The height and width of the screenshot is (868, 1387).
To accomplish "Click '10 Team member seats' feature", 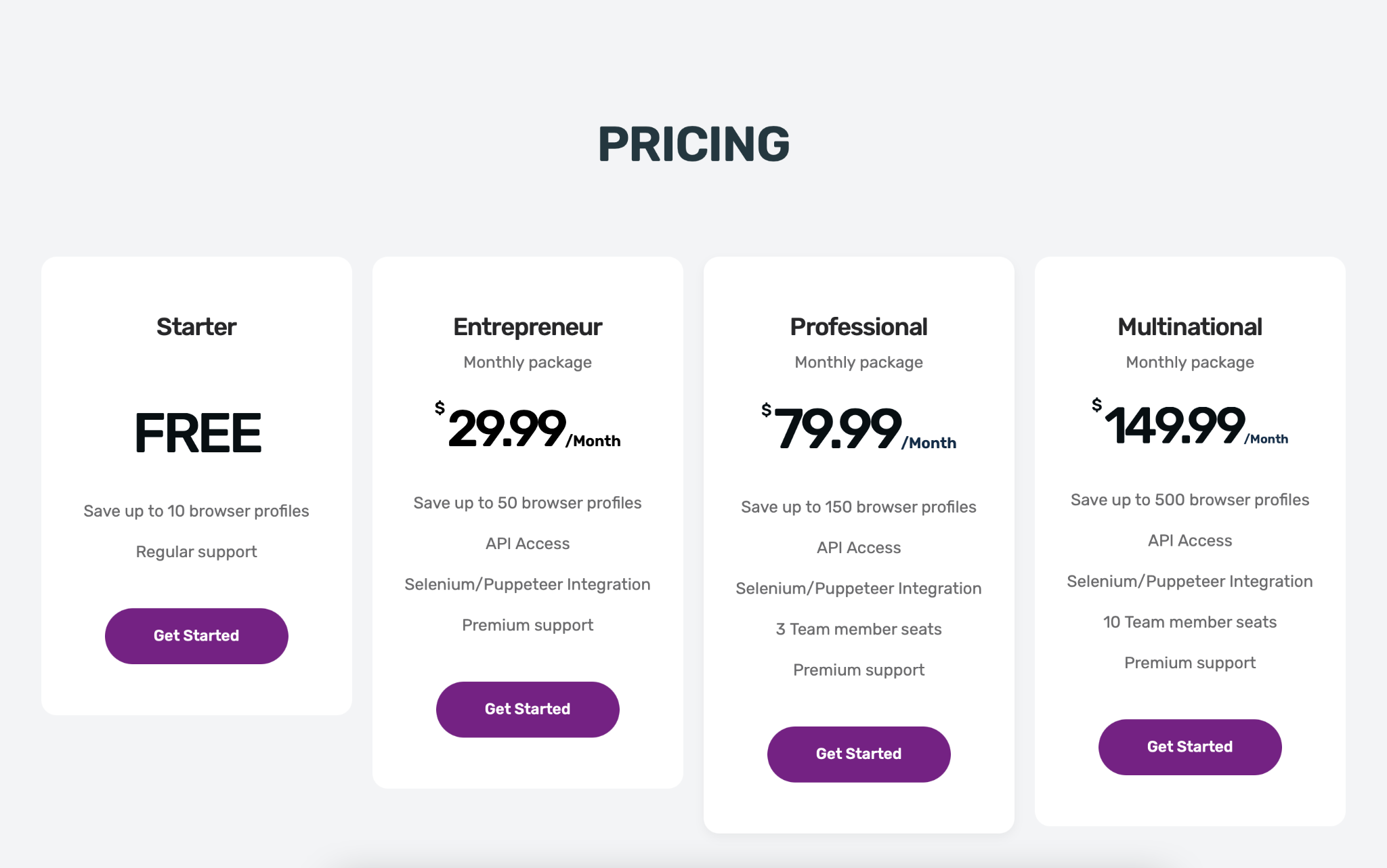I will pos(1190,622).
